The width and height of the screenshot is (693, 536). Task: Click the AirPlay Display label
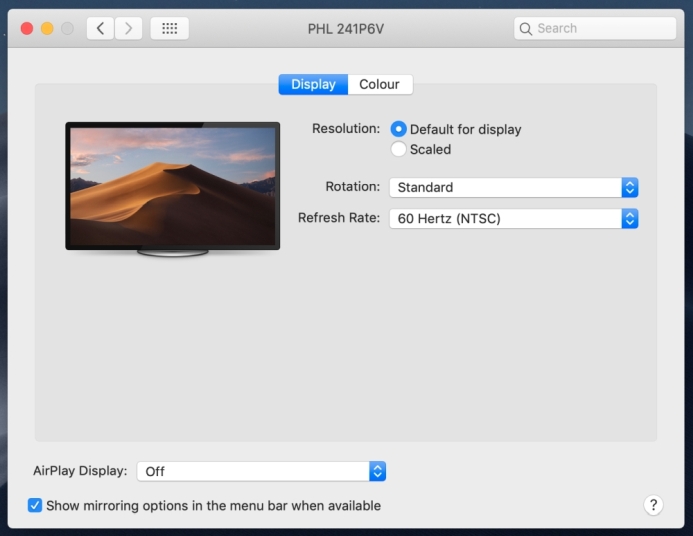coord(80,471)
